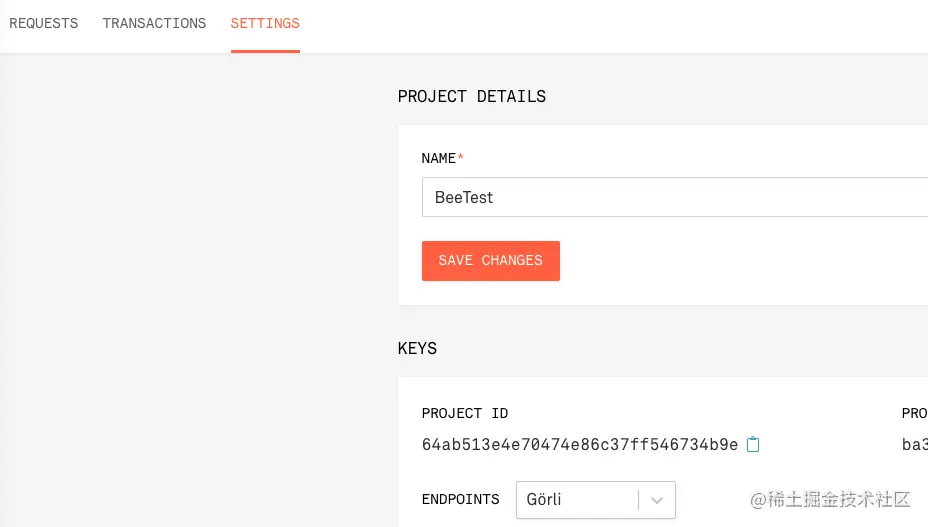Click the KEYS section heading
This screenshot has width=928, height=527.
pyautogui.click(x=417, y=349)
